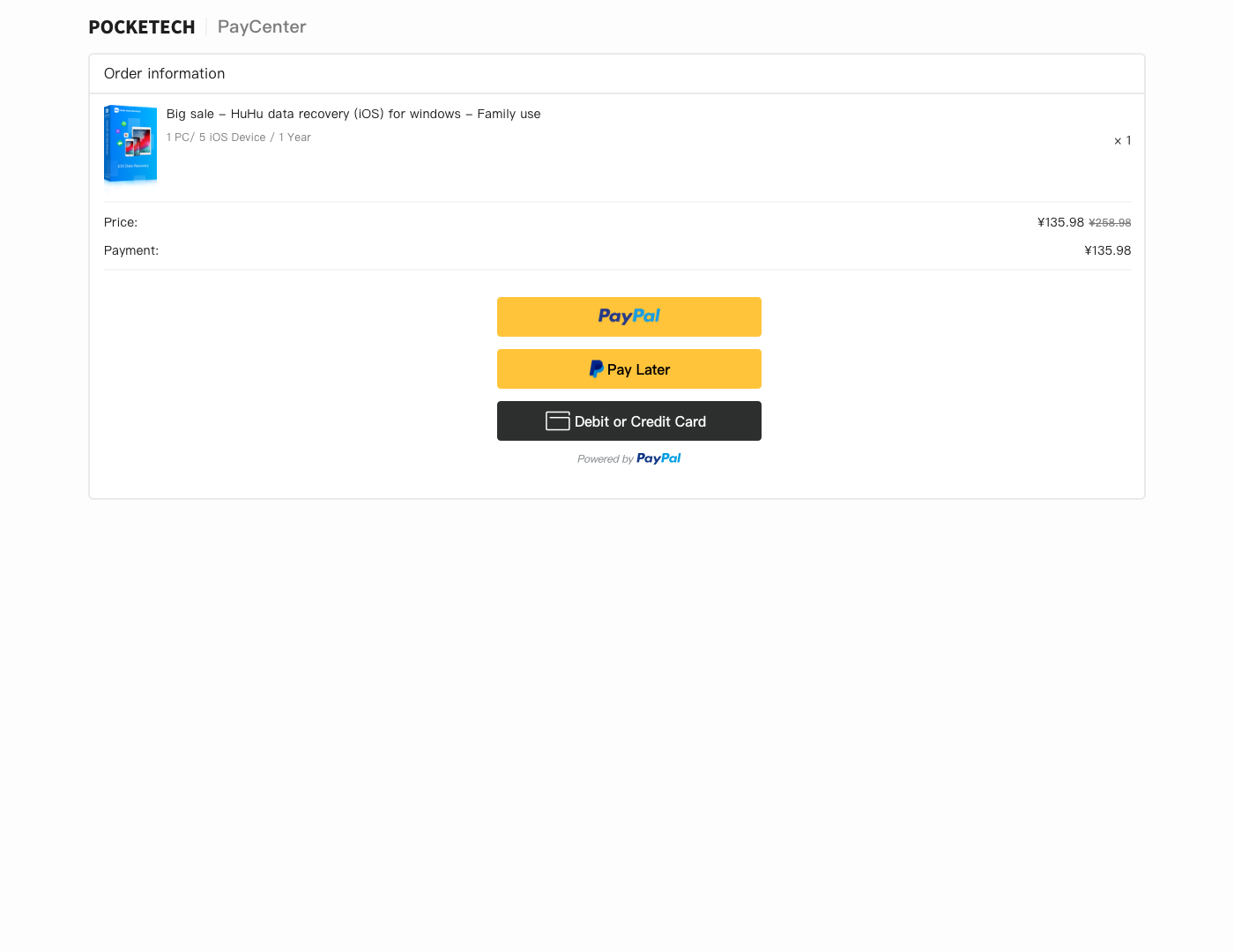Click the HuHu data recovery product title
This screenshot has width=1234, height=952.
click(353, 115)
